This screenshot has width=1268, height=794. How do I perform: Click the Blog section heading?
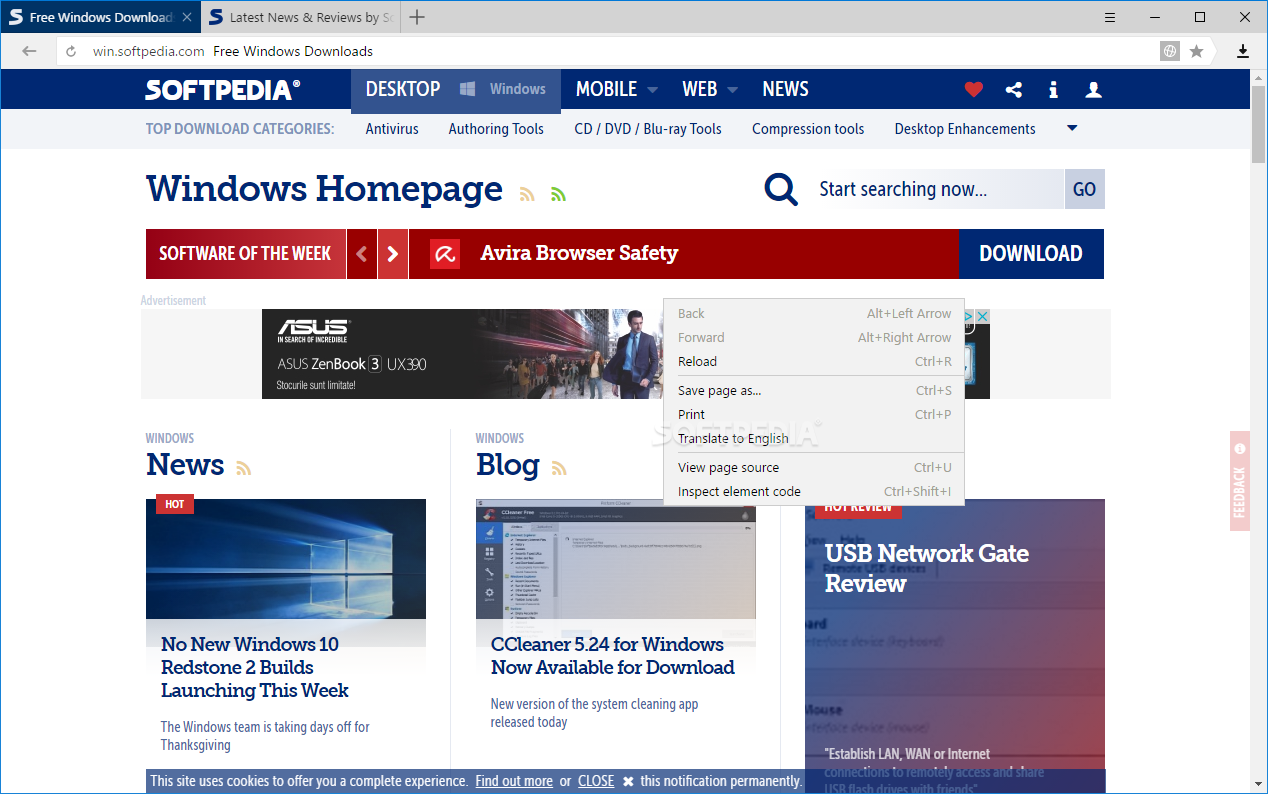tap(508, 464)
